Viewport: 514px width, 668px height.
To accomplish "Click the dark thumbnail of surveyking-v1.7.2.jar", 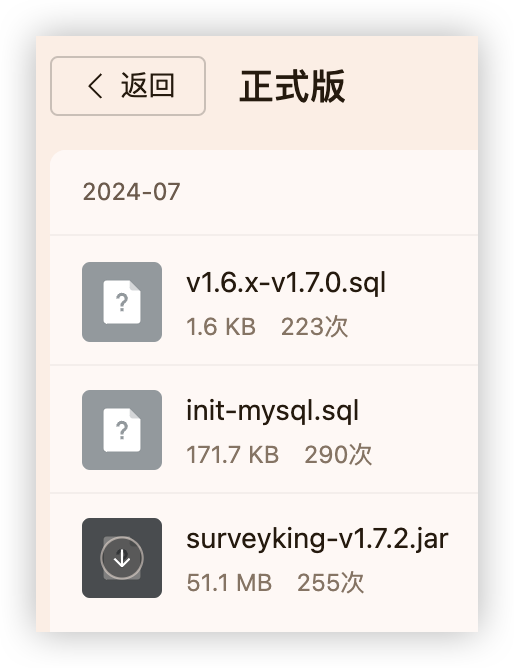I will [122, 558].
